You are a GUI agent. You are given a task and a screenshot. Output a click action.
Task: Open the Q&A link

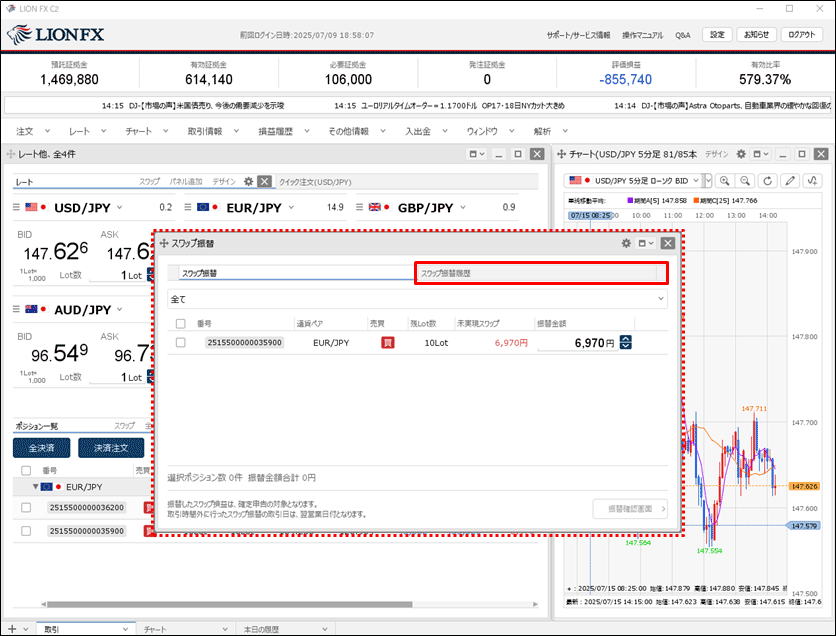(682, 35)
